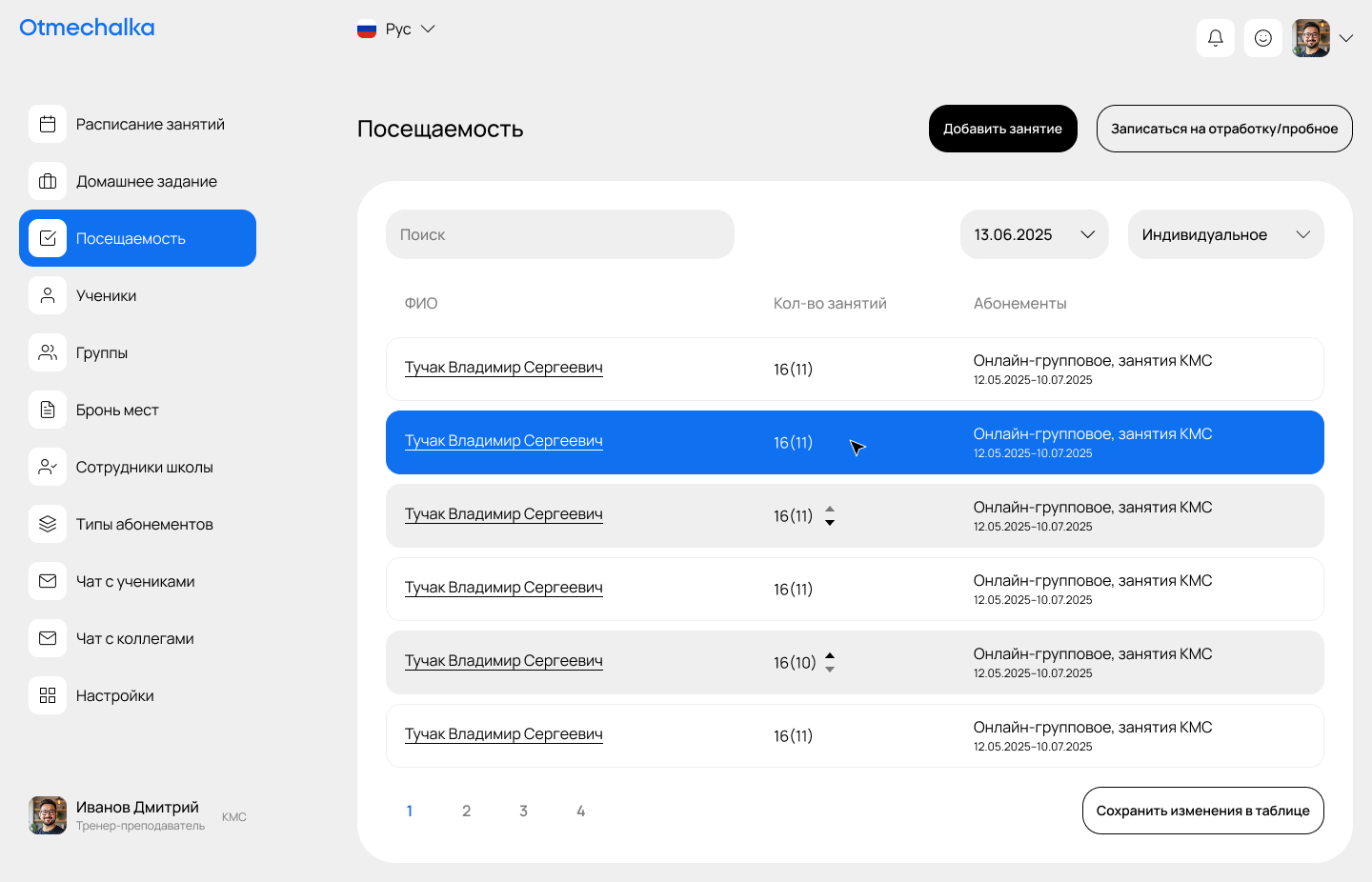This screenshot has width=1372, height=882.
Task: Go to Типы абонементов
Action: [x=145, y=524]
